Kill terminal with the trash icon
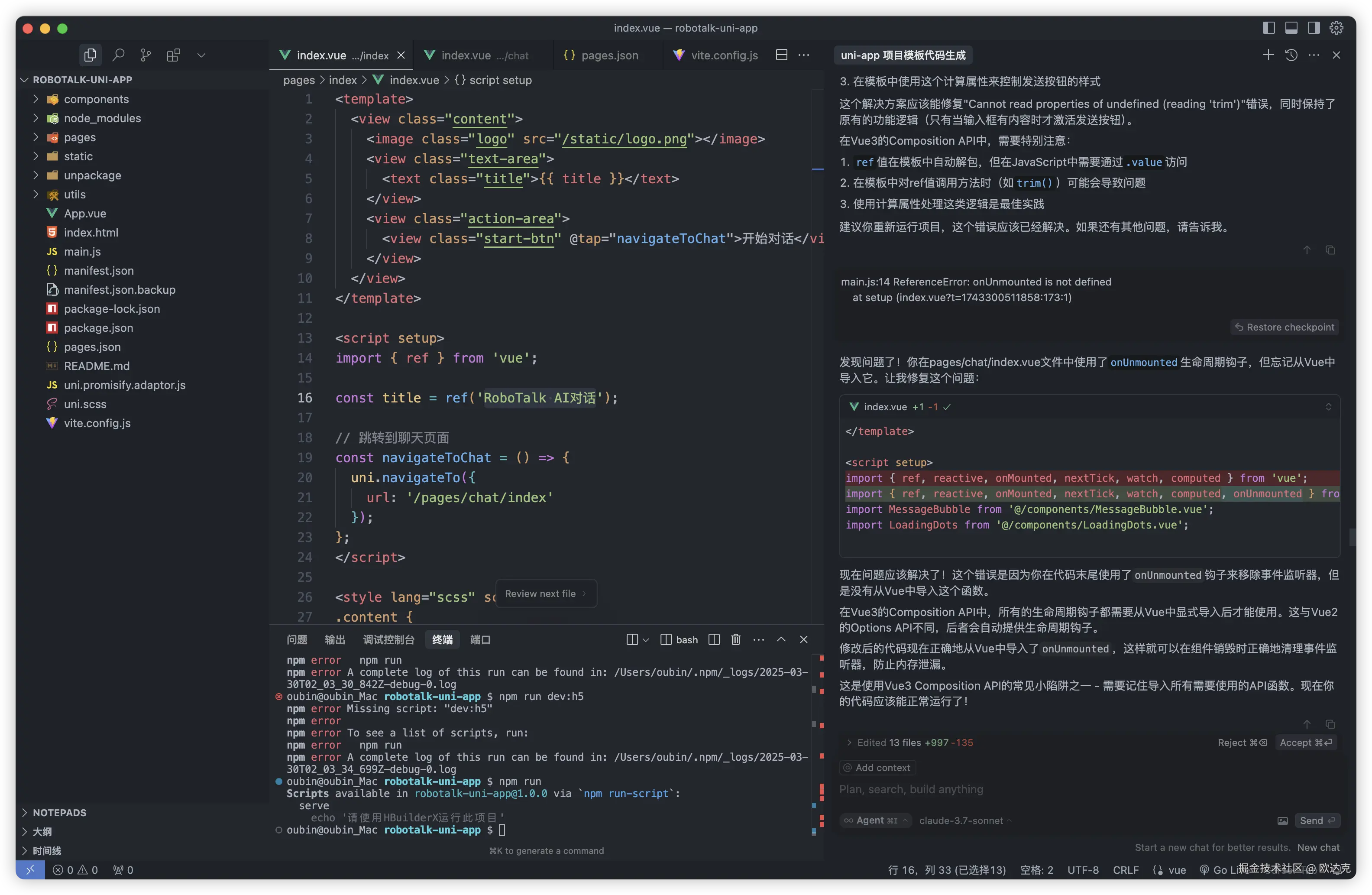This screenshot has width=1372, height=895. (x=735, y=639)
